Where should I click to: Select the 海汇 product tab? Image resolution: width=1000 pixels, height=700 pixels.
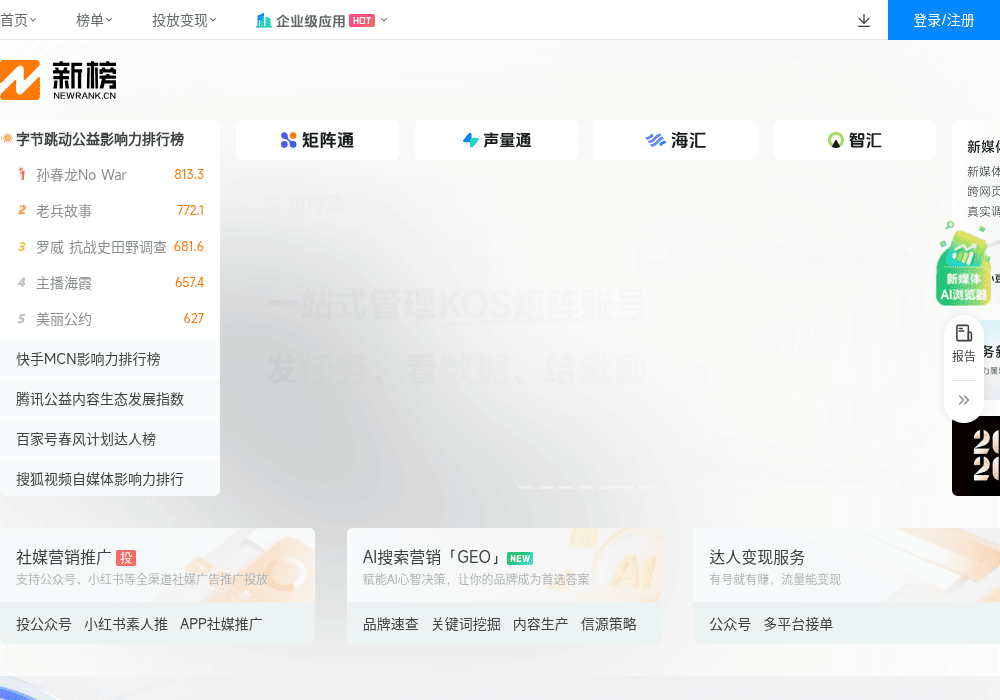pyautogui.click(x=675, y=140)
